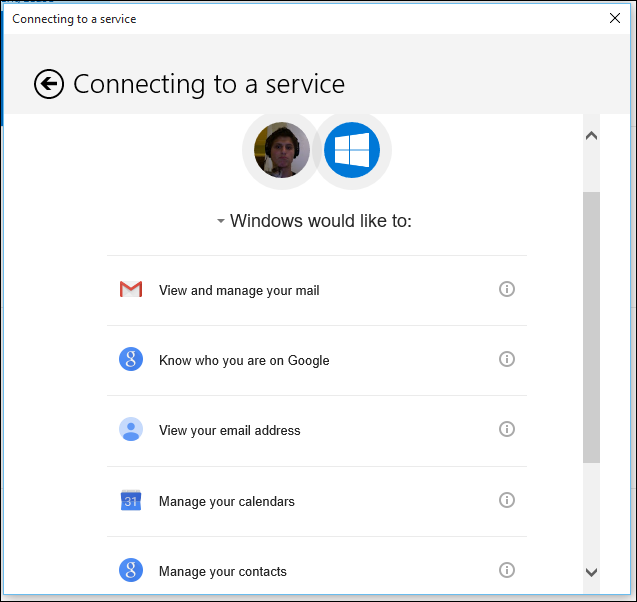Show info for View your email address

point(507,429)
